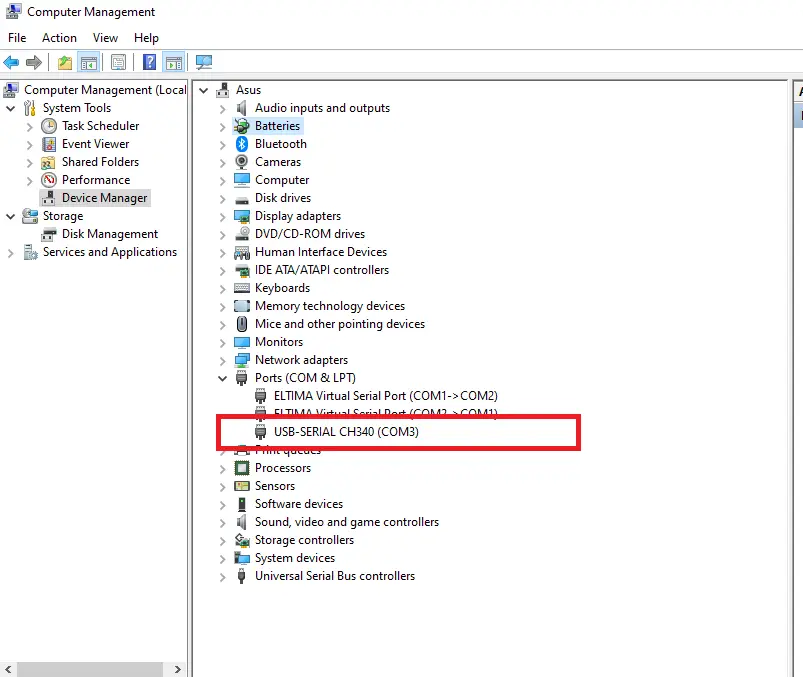Open the View menu

point(105,38)
